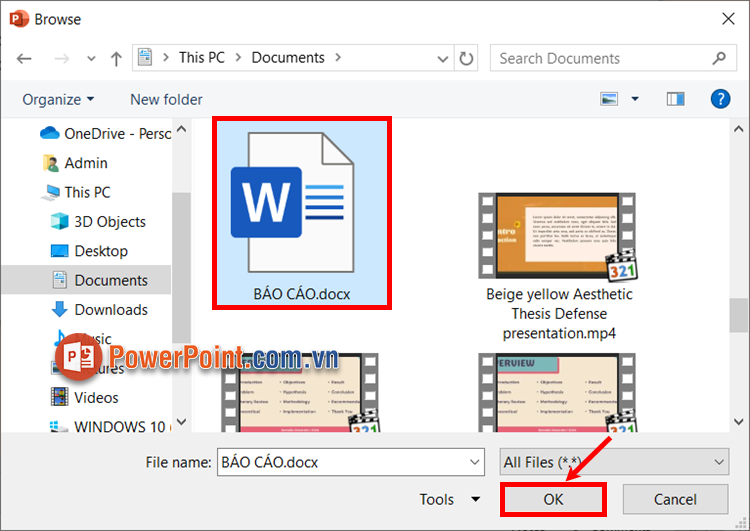Open the Downloads folder
The height and width of the screenshot is (531, 750).
click(99, 310)
